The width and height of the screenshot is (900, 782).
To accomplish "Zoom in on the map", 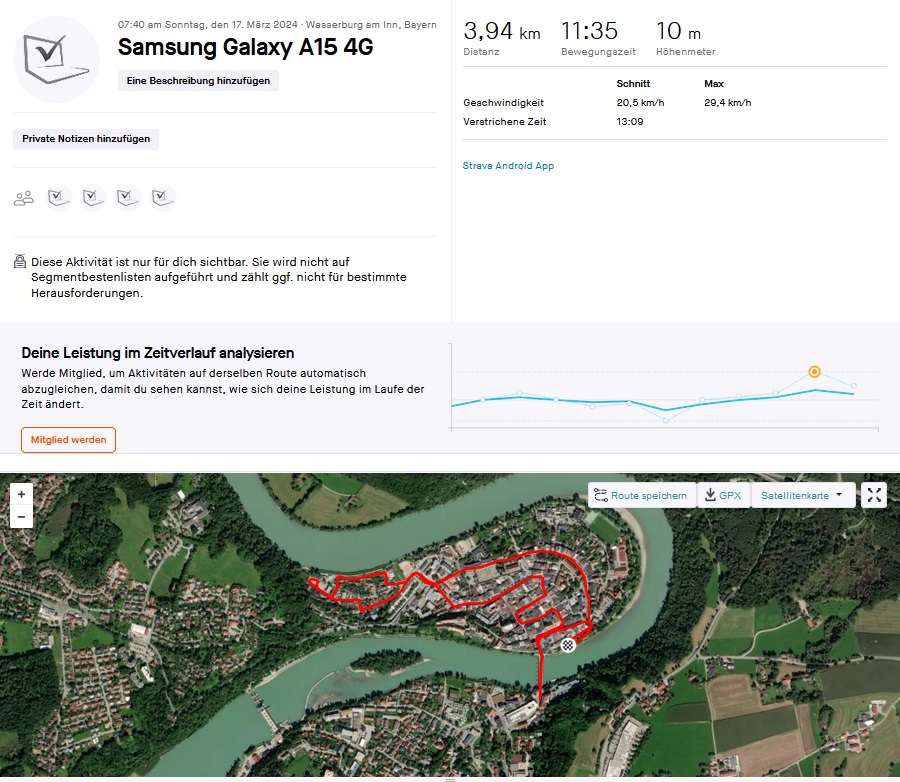I will point(22,494).
